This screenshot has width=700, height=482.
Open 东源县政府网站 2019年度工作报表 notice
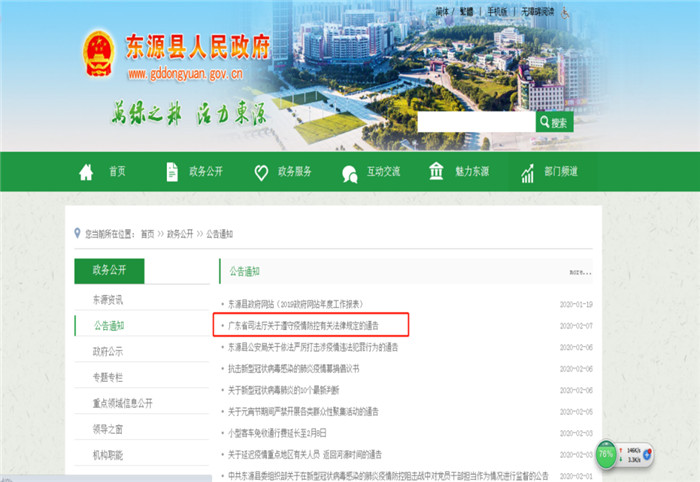pos(296,304)
